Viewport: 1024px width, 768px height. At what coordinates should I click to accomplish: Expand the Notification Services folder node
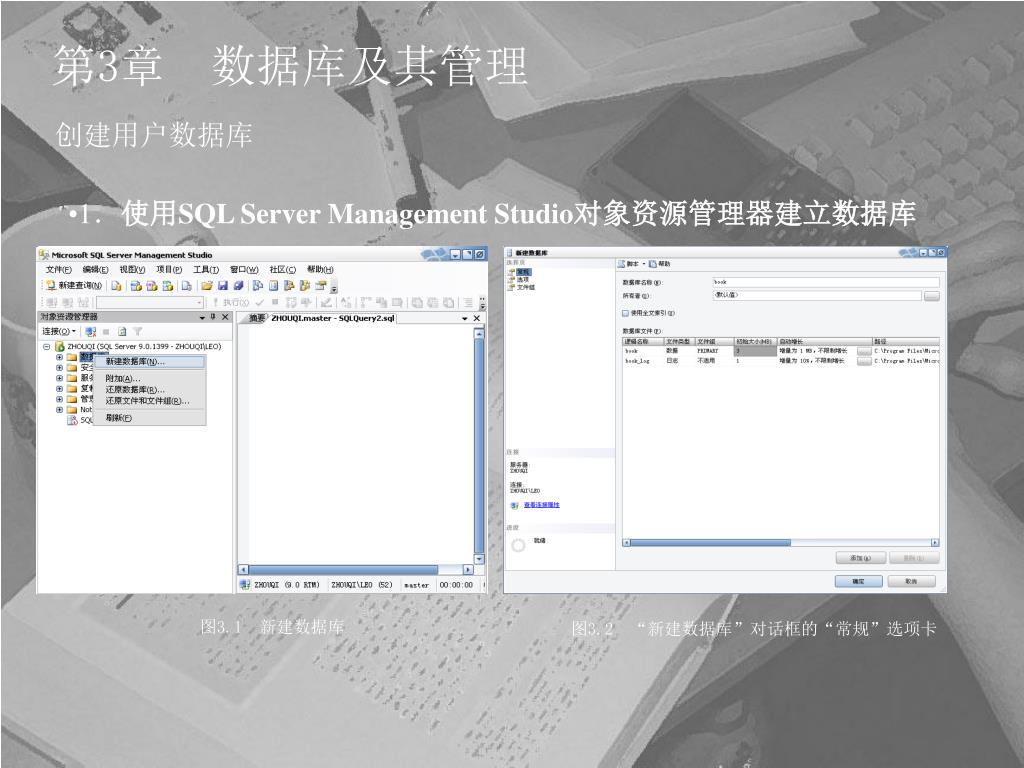coord(59,409)
